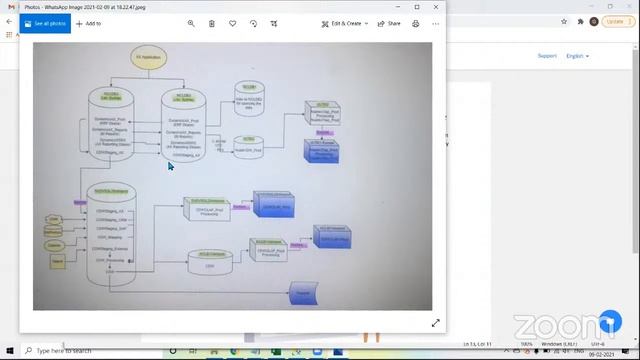Image resolution: width=640 pixels, height=360 pixels.
Task: Click the 'Windows (CRLF)' status entry
Action: [559, 344]
